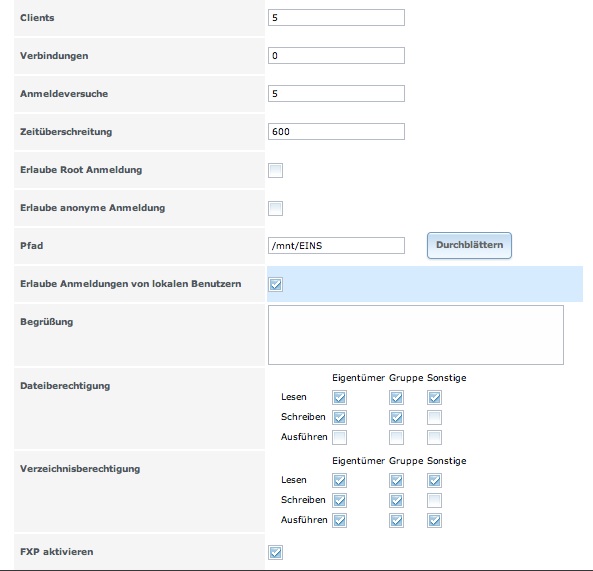Uncheck Erlaube Anmeldungen von lokalen Benutzern

(x=275, y=284)
